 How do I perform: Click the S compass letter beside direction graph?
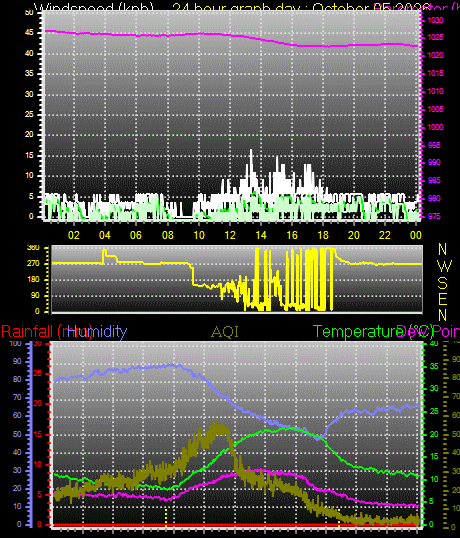click(443, 283)
